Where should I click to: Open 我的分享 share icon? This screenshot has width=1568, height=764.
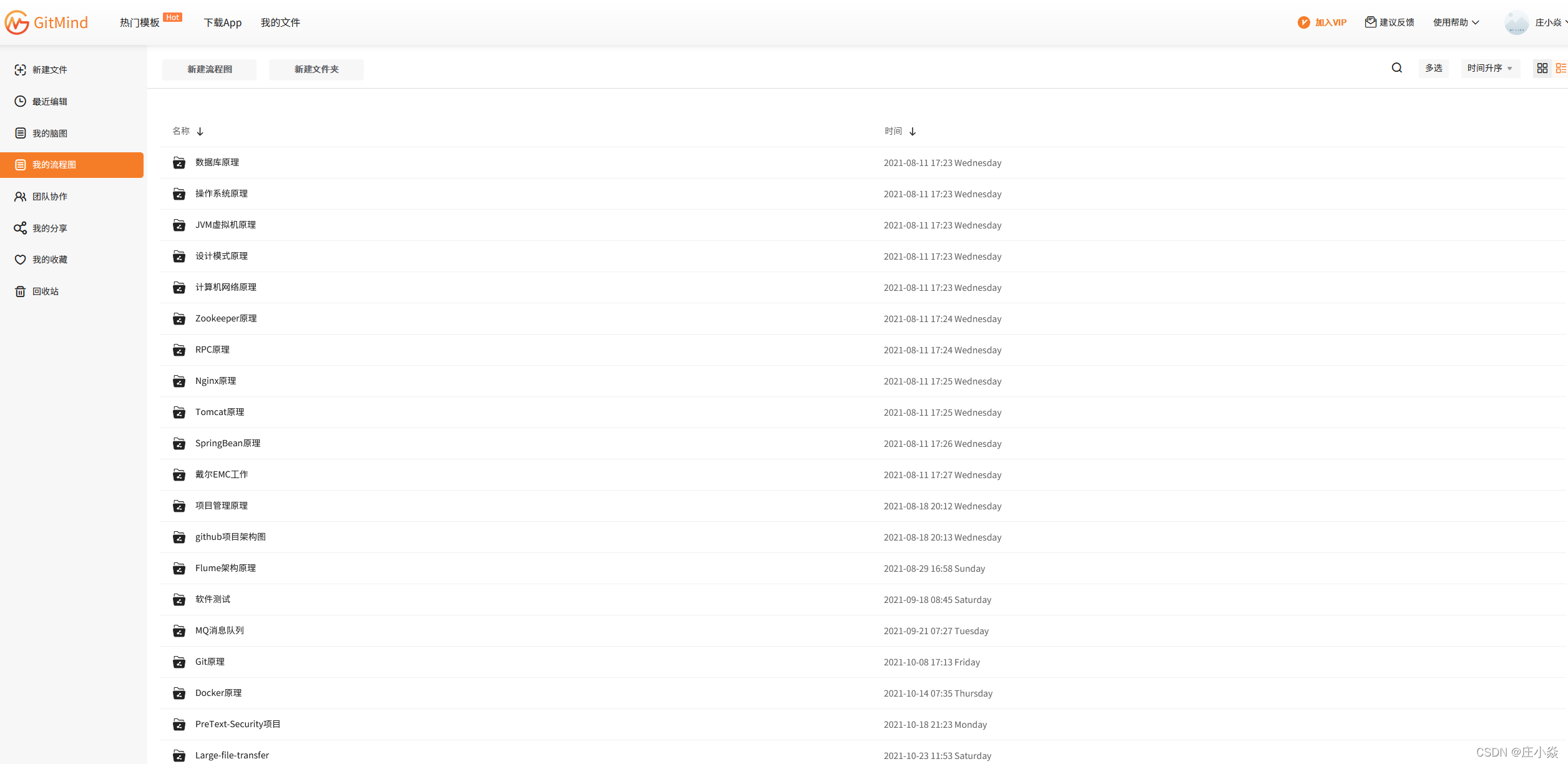click(21, 228)
